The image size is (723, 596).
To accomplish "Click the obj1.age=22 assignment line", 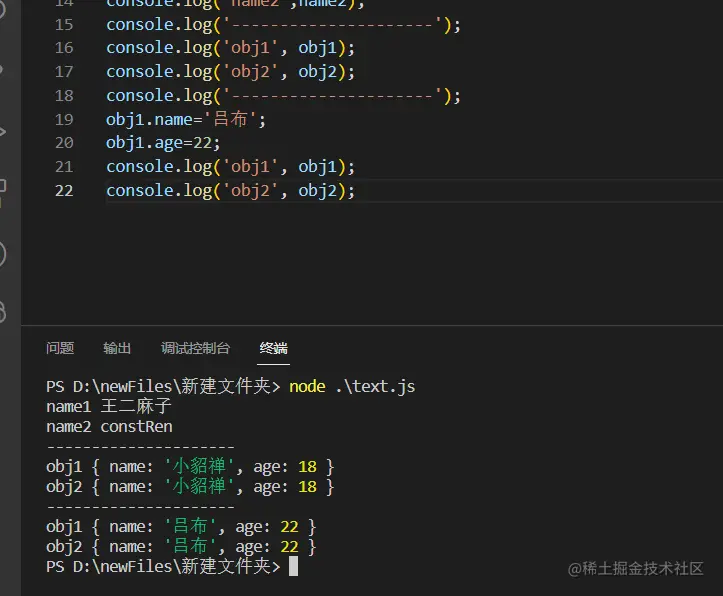I will point(163,143).
